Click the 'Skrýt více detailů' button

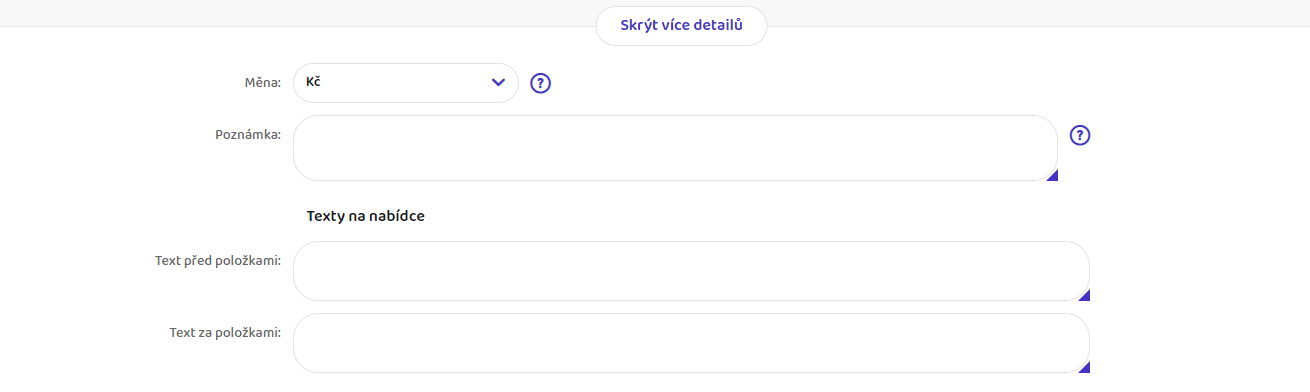tap(681, 25)
